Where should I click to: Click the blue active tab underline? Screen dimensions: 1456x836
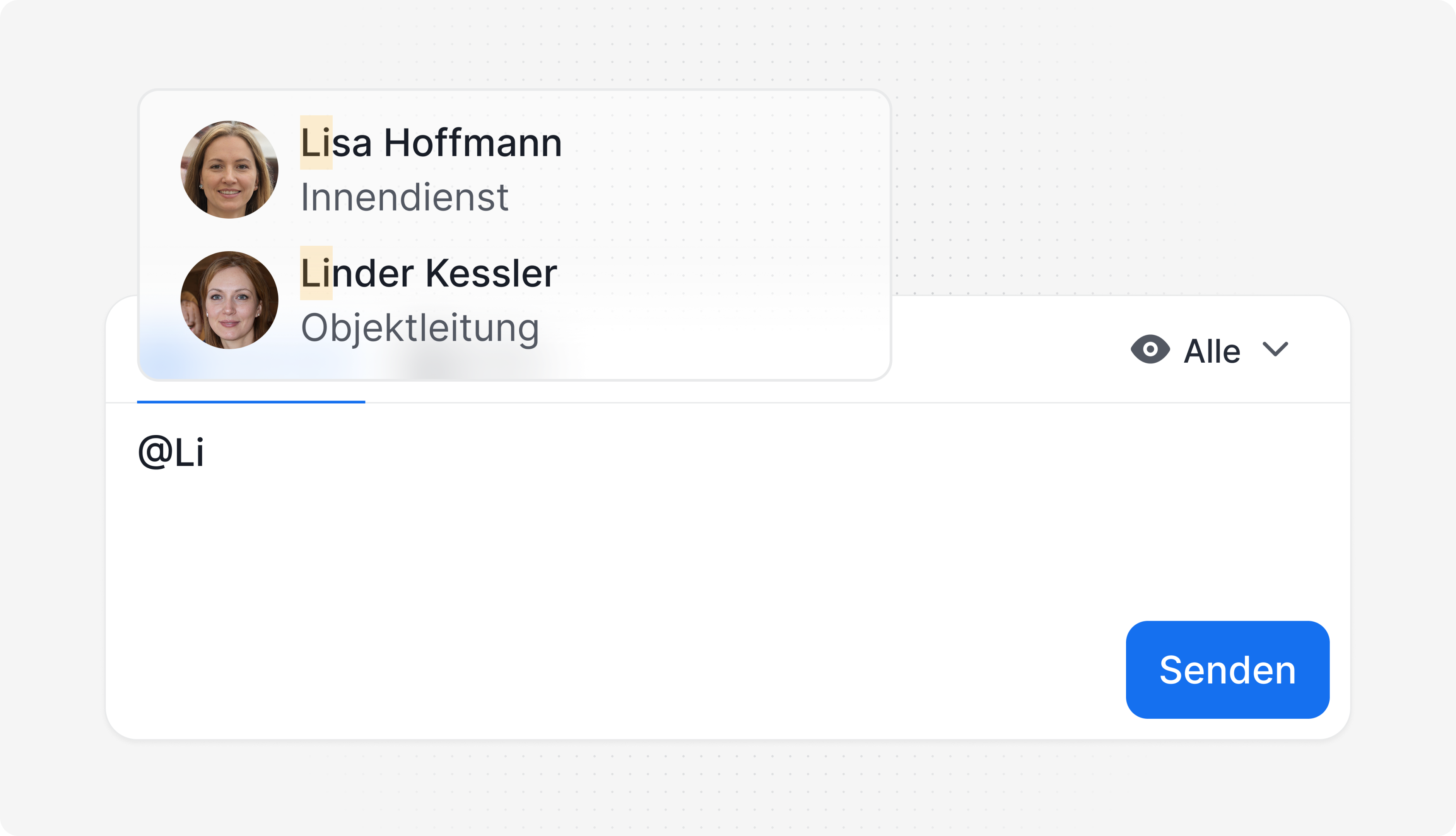click(251, 402)
